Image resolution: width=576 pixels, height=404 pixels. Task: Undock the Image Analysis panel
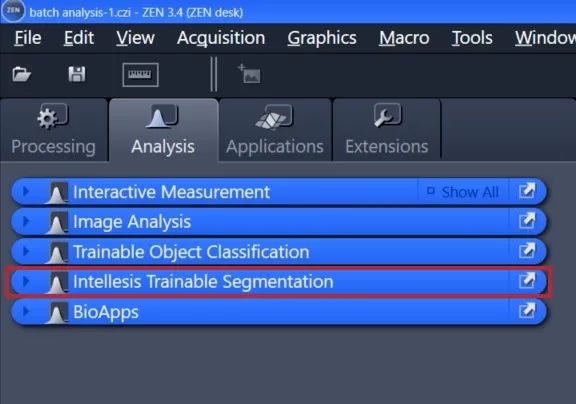527,221
